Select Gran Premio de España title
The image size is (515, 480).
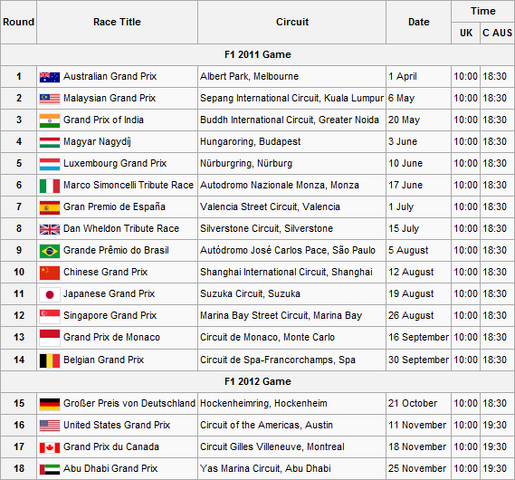point(114,207)
